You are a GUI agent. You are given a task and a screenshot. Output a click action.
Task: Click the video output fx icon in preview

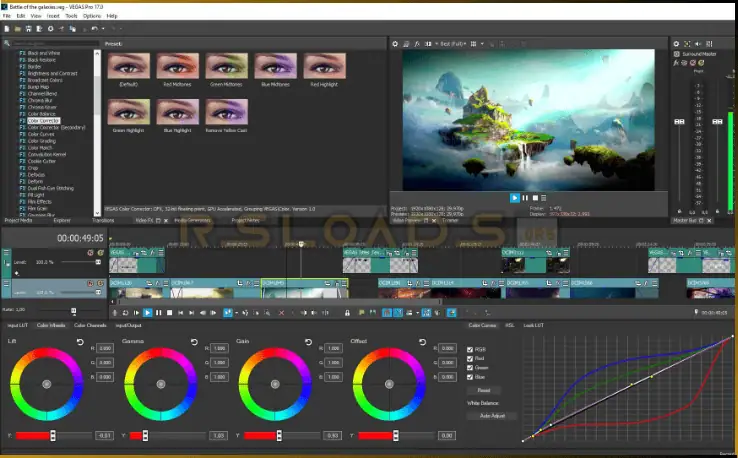417,44
